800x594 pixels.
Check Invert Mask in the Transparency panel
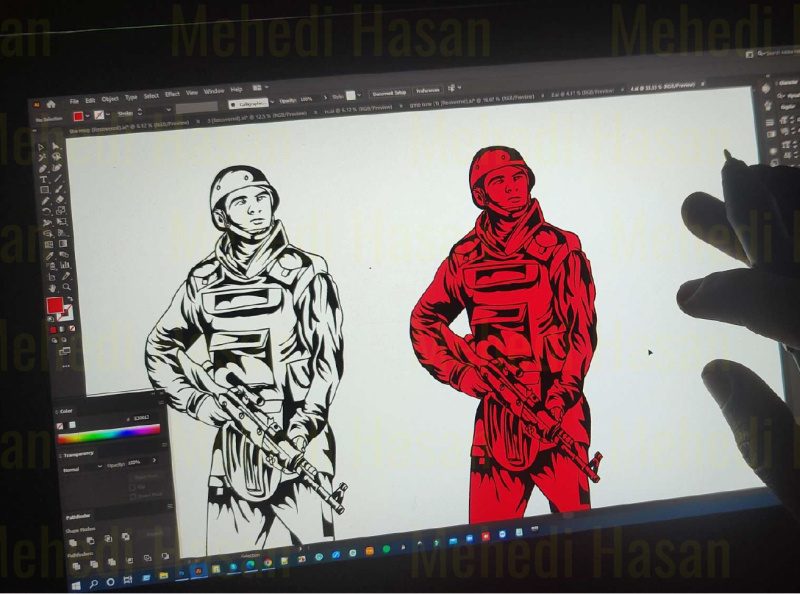[132, 496]
